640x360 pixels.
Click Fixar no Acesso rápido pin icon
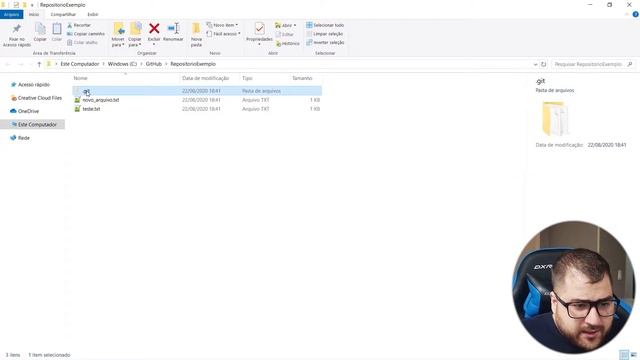click(x=17, y=29)
